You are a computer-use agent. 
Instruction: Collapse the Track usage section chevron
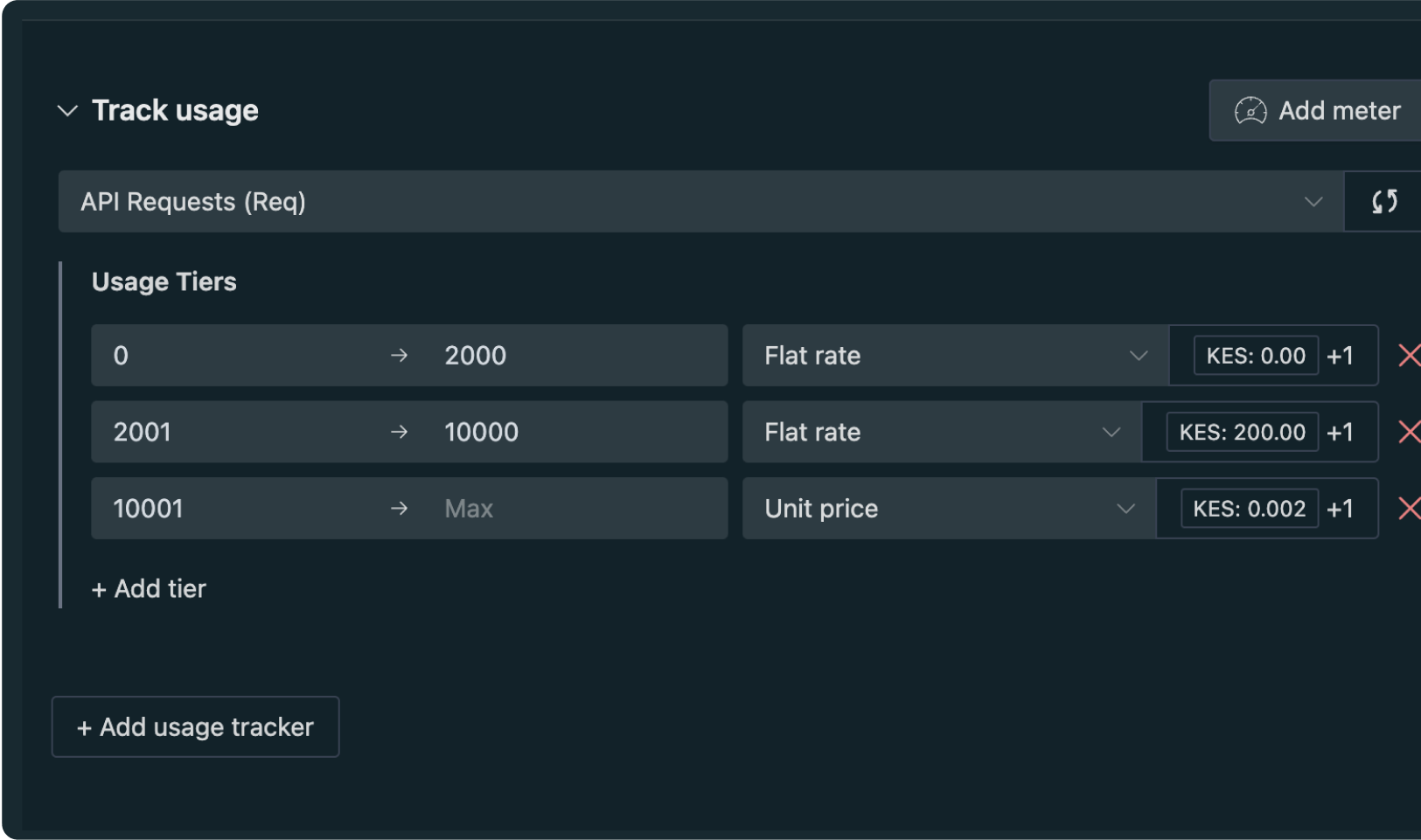click(x=67, y=111)
